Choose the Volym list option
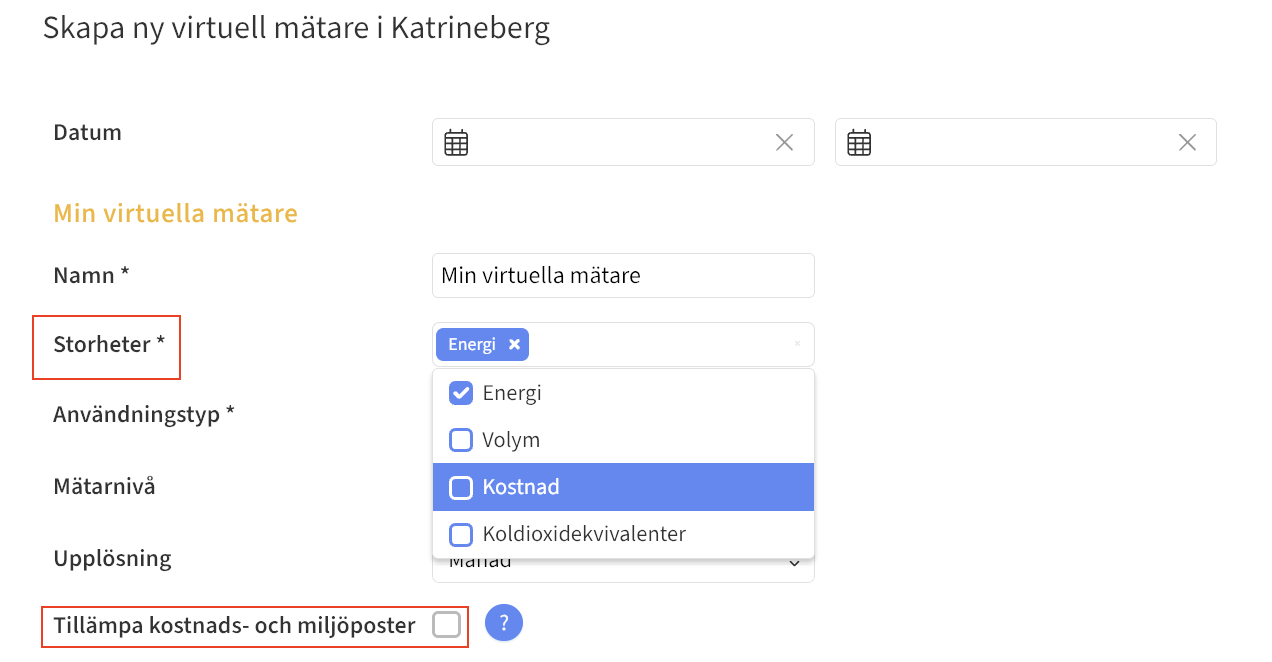This screenshot has height=662, width=1272. (511, 440)
